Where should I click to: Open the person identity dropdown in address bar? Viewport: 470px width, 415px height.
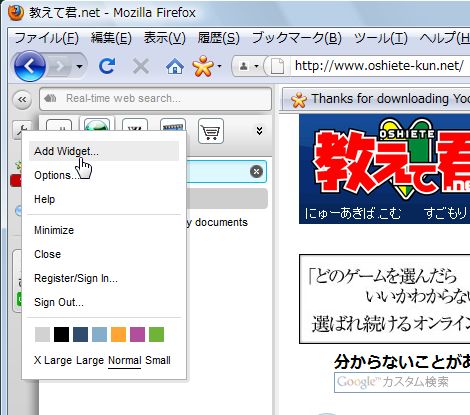pos(249,66)
